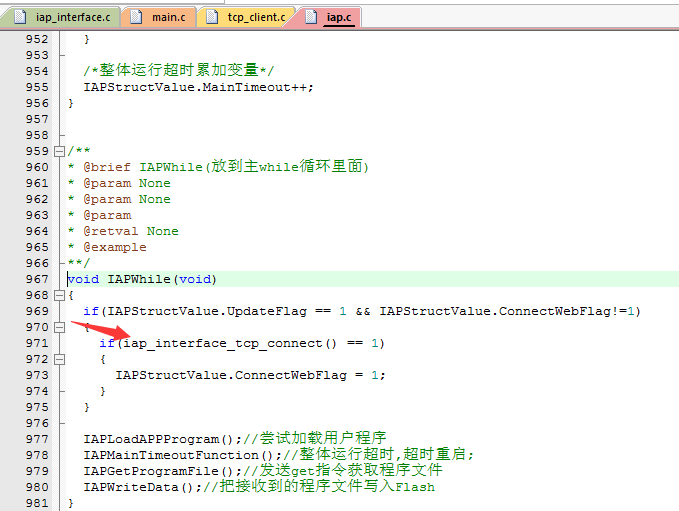Image resolution: width=679 pixels, height=511 pixels.
Task: Click the 发送get指令获取程序文件 comment
Action: point(343,470)
